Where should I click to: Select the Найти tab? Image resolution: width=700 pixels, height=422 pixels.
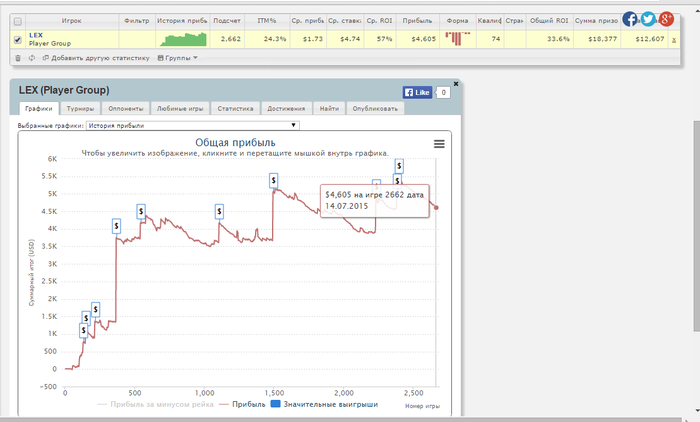point(329,109)
